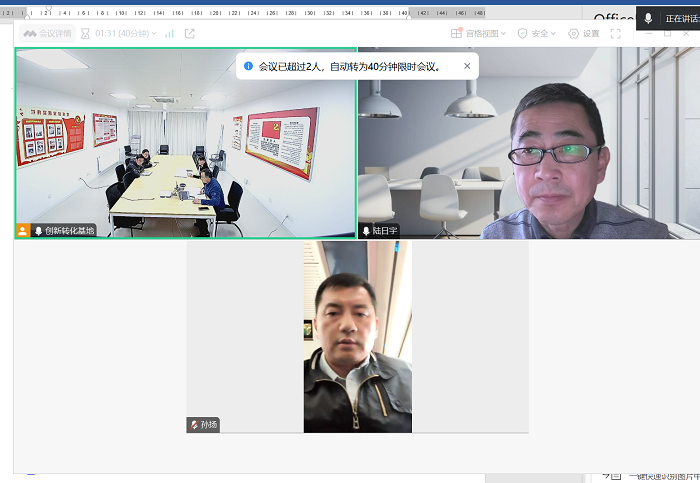Click the orange host icon on 创新转化基地
This screenshot has height=483, width=700.
23,231
